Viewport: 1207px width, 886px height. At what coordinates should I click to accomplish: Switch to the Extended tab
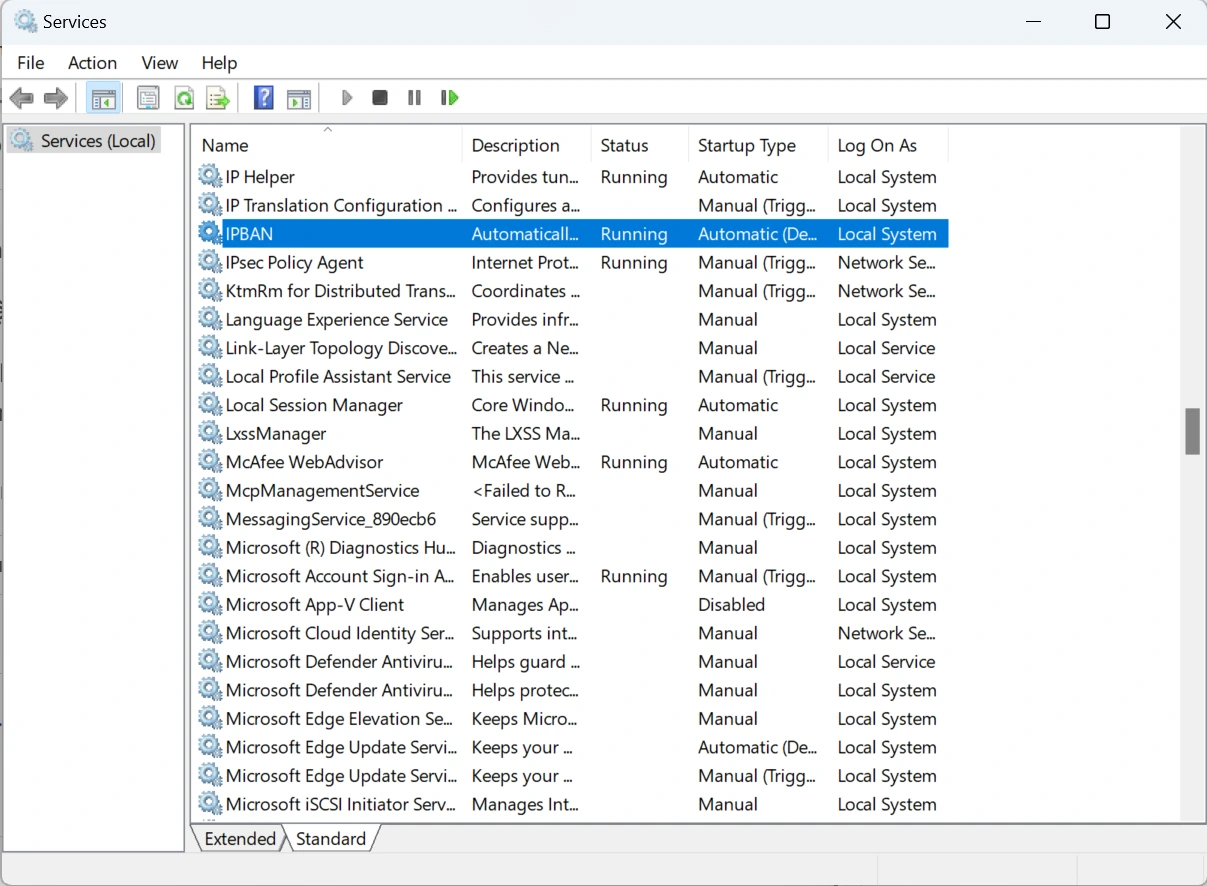[x=239, y=839]
